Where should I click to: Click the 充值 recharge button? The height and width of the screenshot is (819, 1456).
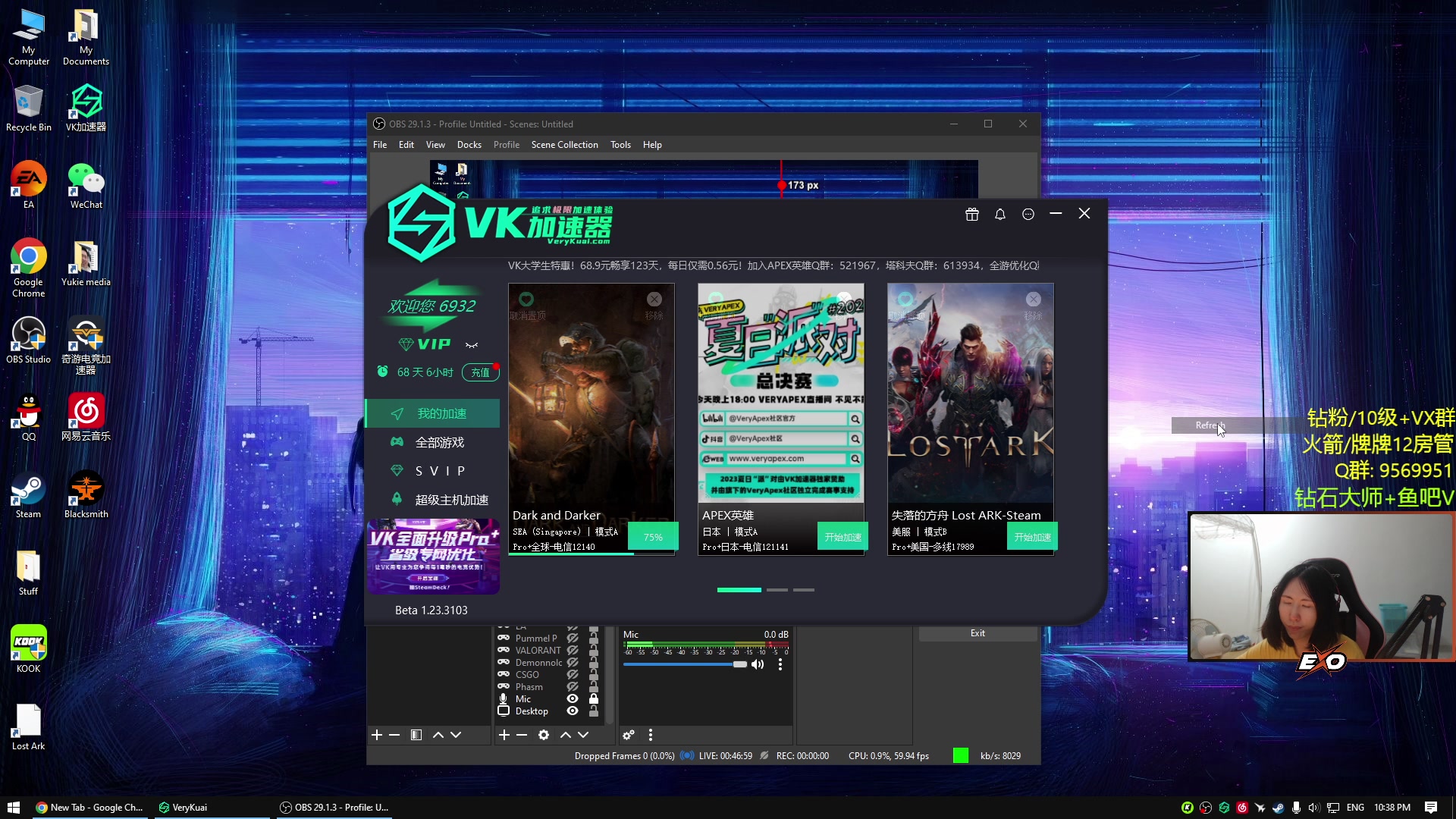point(480,372)
